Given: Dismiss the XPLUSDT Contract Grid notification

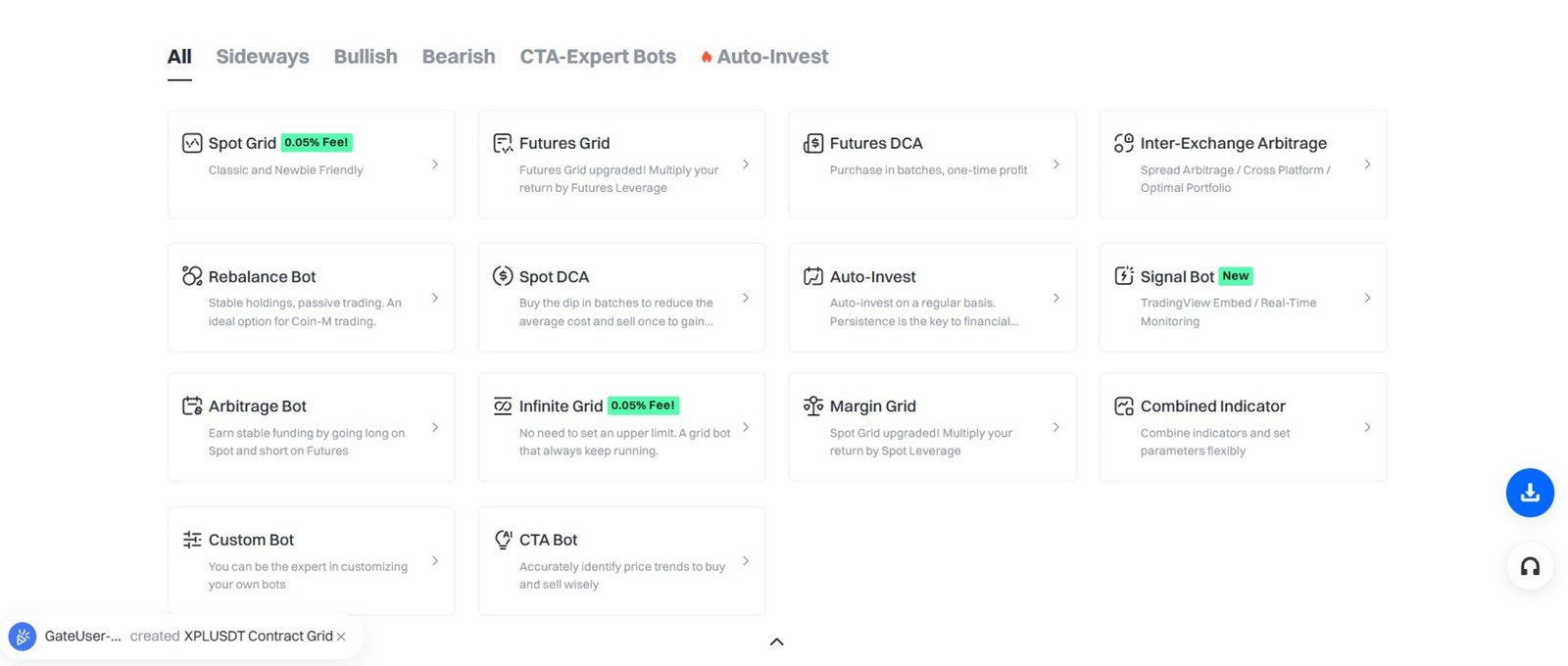Looking at the screenshot, I should pos(341,636).
